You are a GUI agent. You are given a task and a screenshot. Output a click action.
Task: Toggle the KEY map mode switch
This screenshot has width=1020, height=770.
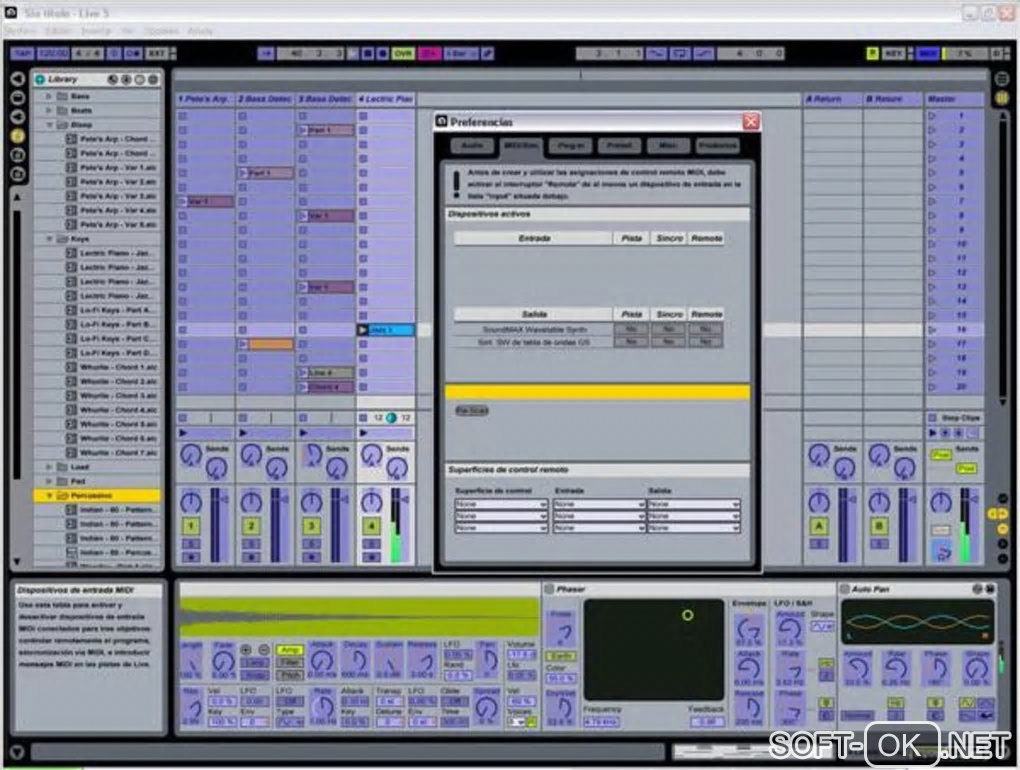click(894, 53)
